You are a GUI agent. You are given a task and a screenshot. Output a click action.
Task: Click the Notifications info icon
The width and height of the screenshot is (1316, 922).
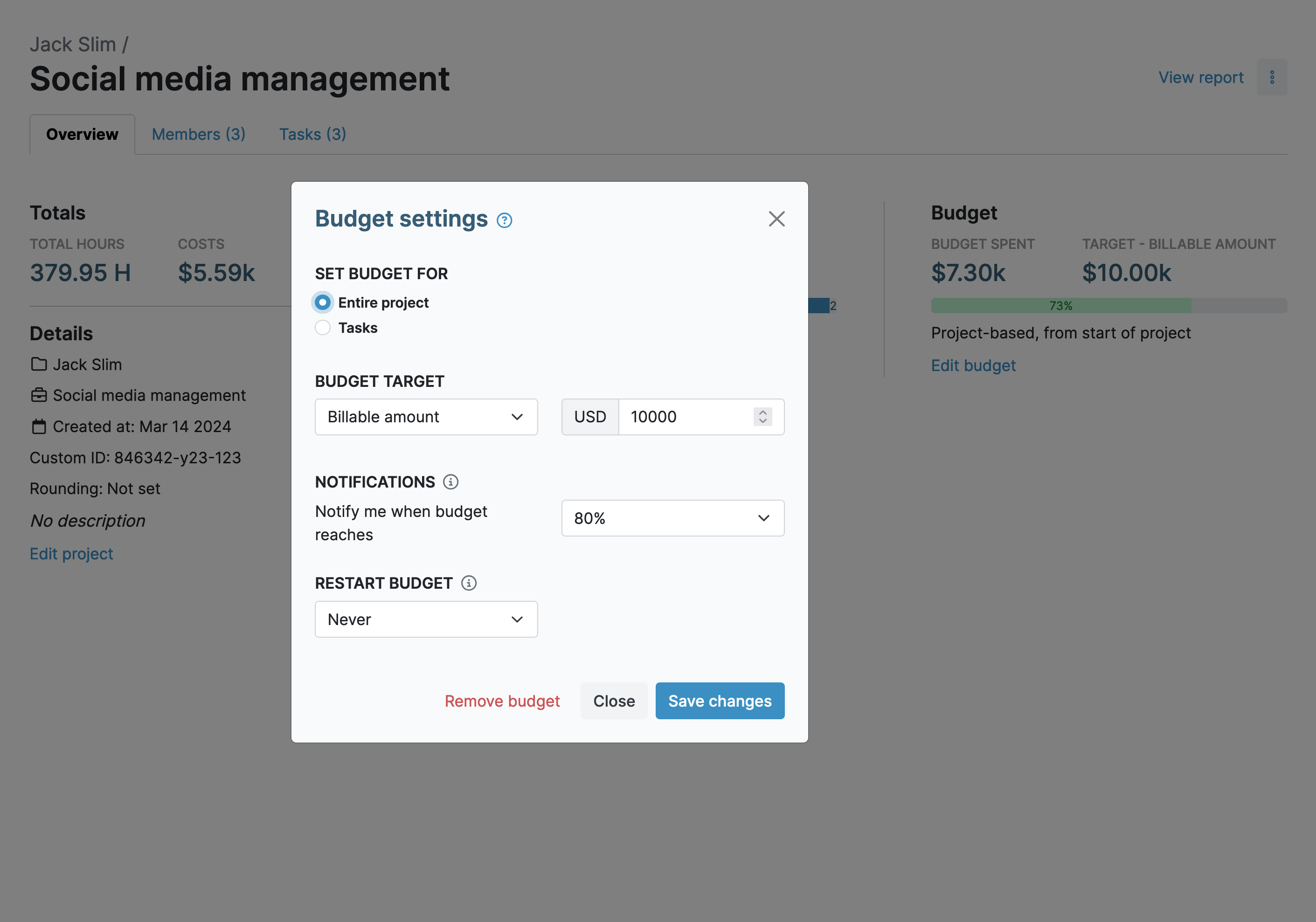(x=451, y=482)
